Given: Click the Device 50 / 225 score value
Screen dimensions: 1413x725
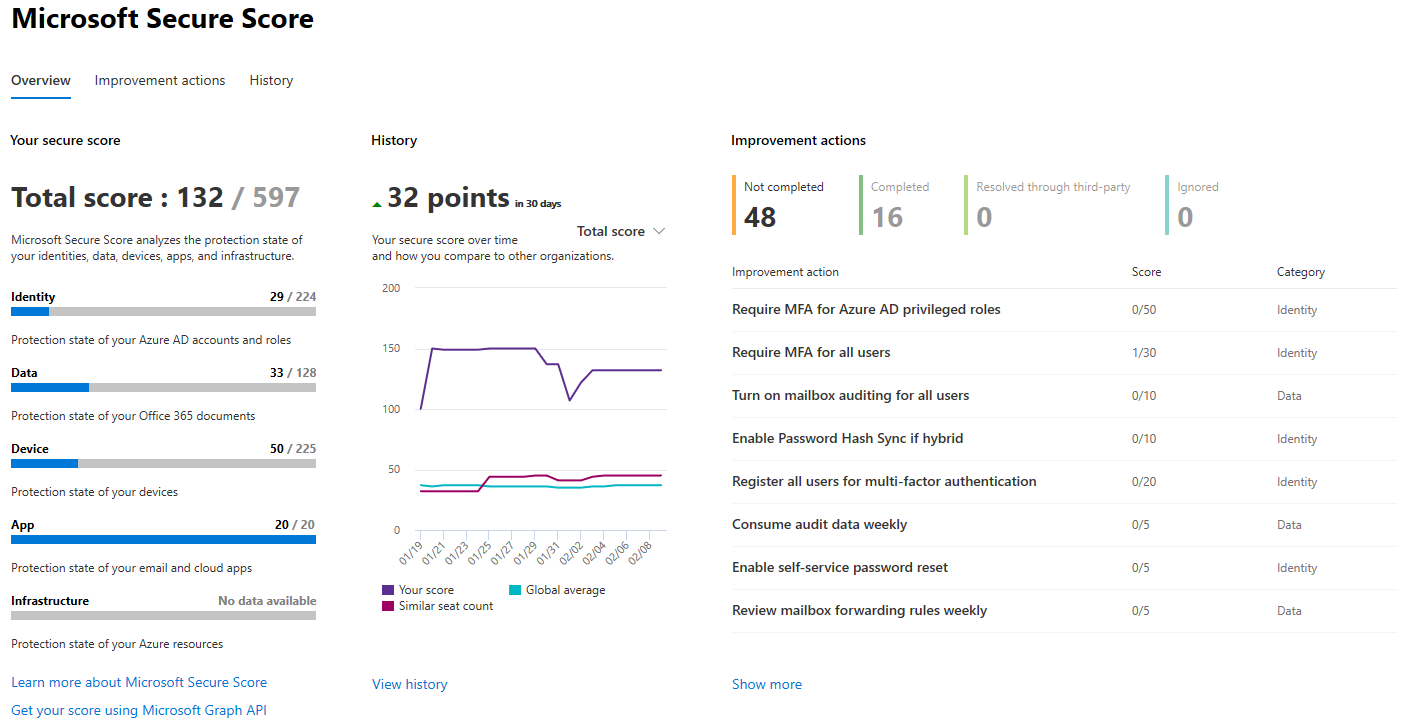Looking at the screenshot, I should tap(293, 449).
